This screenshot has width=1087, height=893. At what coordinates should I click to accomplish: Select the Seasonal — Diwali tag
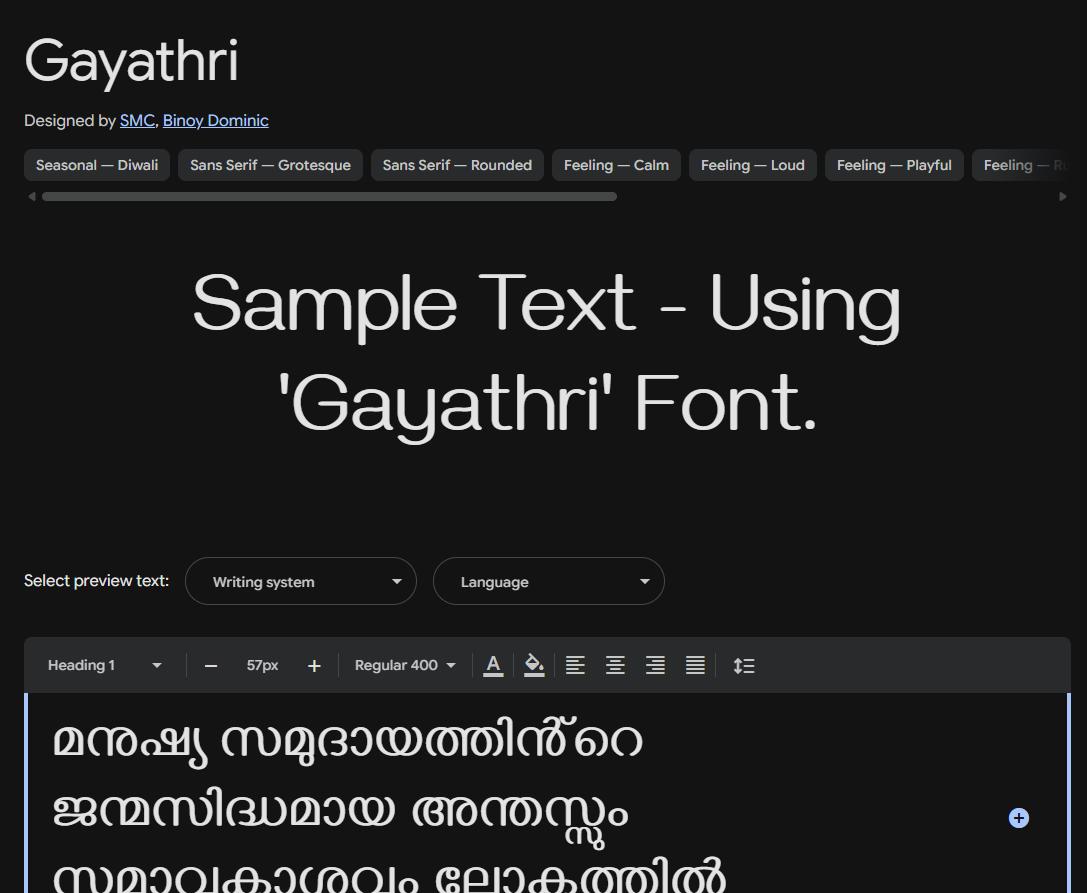97,165
